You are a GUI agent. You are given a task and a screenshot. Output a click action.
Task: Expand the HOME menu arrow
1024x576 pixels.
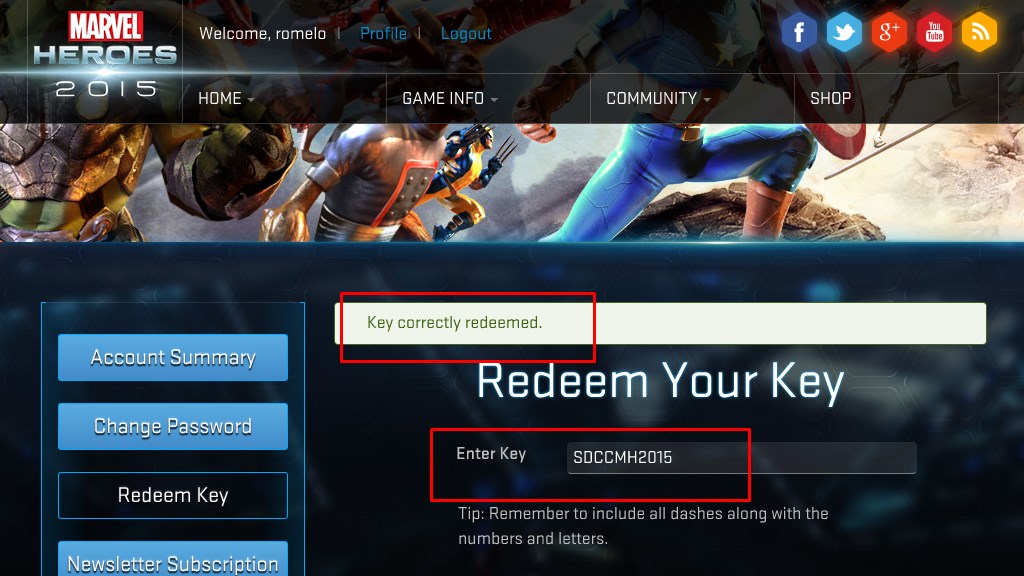point(251,100)
